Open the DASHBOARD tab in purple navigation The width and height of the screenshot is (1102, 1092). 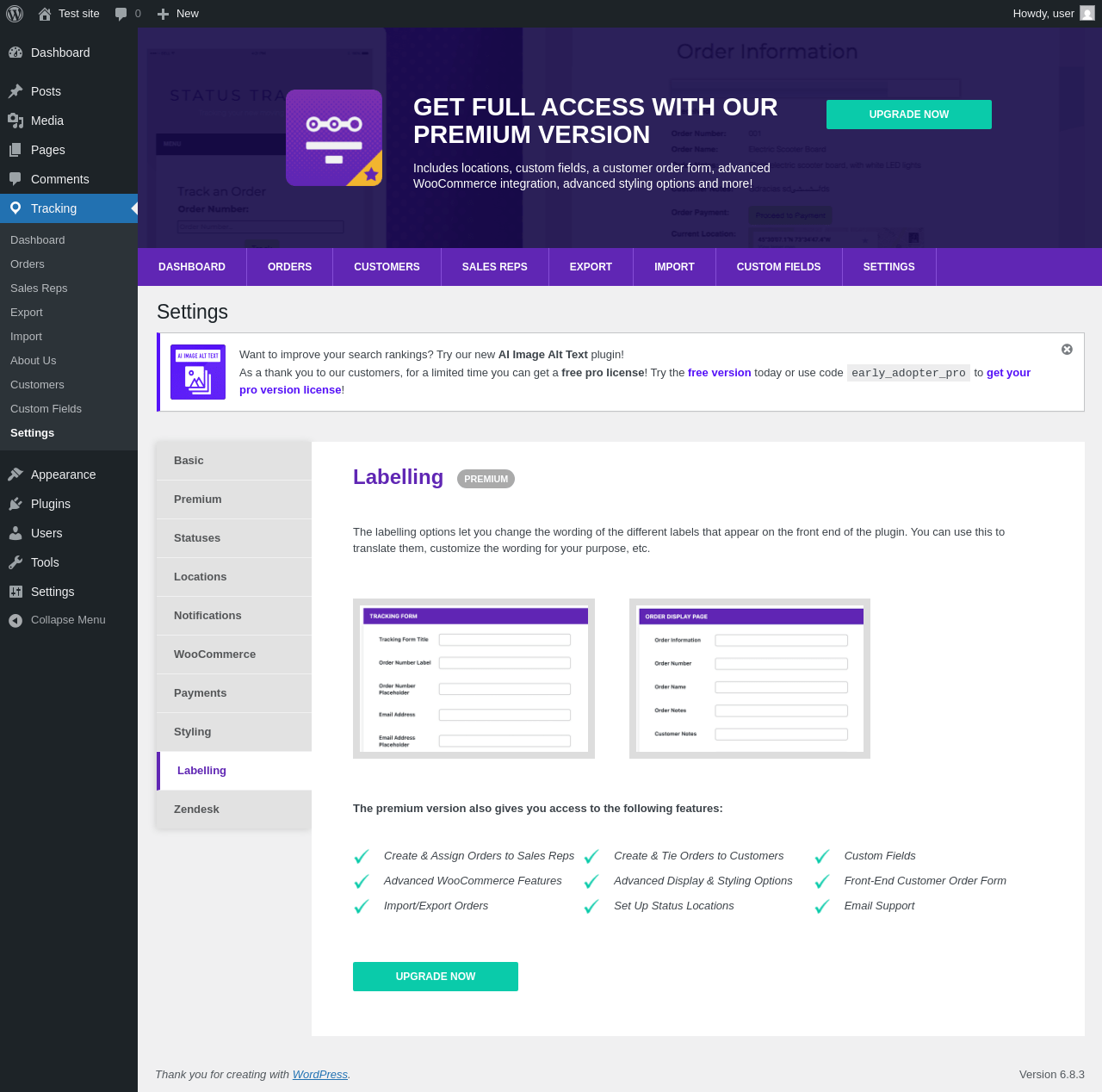(x=192, y=267)
